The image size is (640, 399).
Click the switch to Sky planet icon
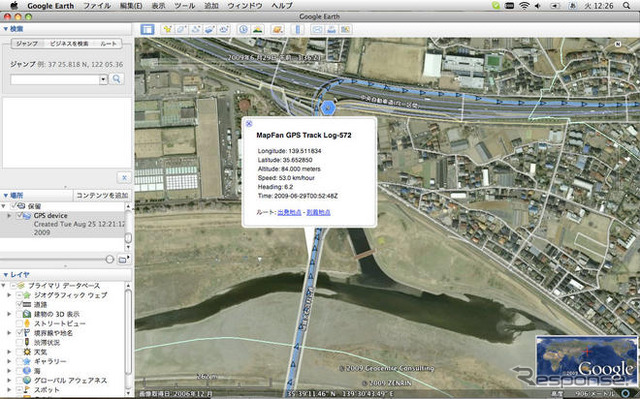pyautogui.click(x=278, y=29)
